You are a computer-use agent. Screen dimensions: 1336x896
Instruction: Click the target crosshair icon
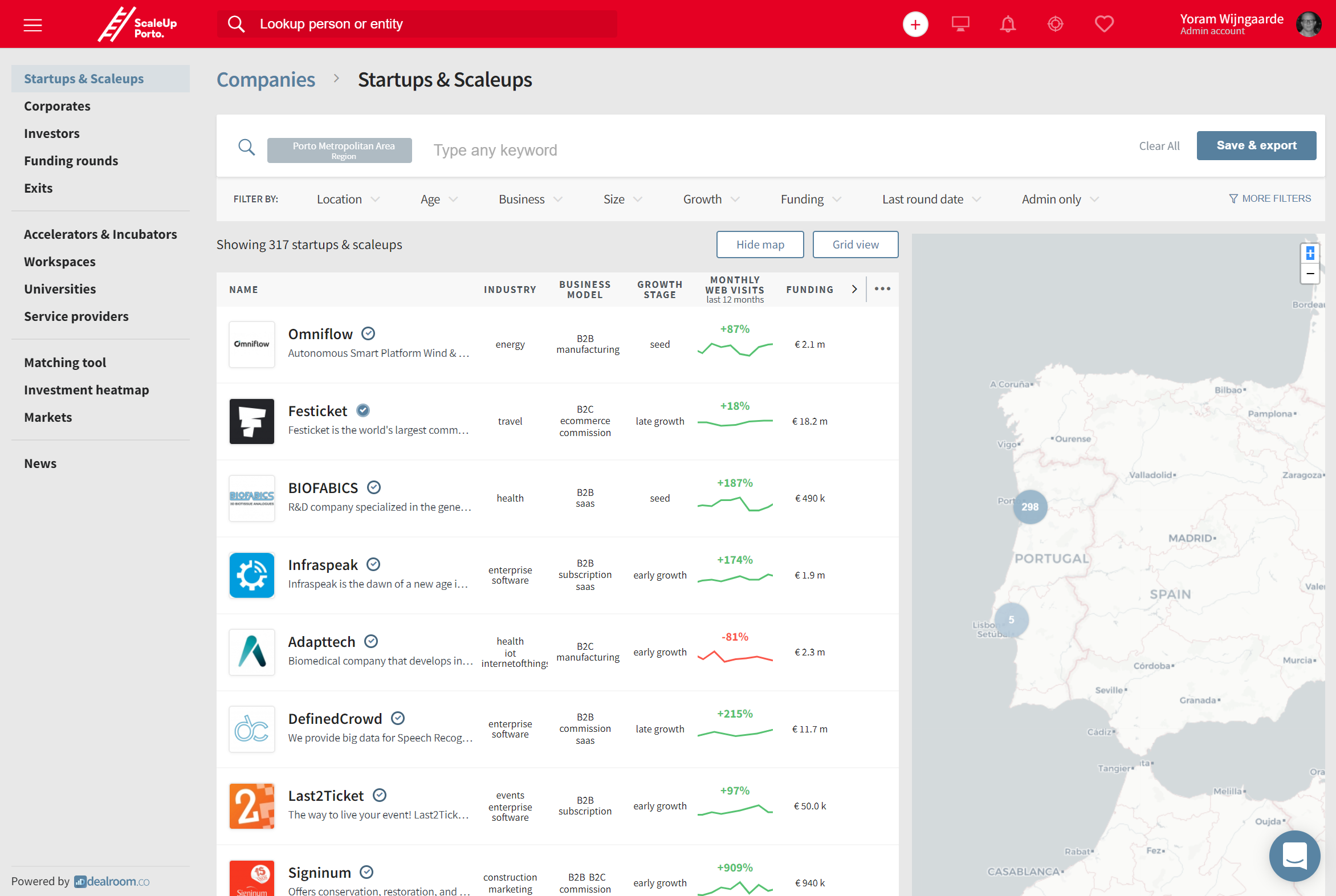click(1055, 24)
